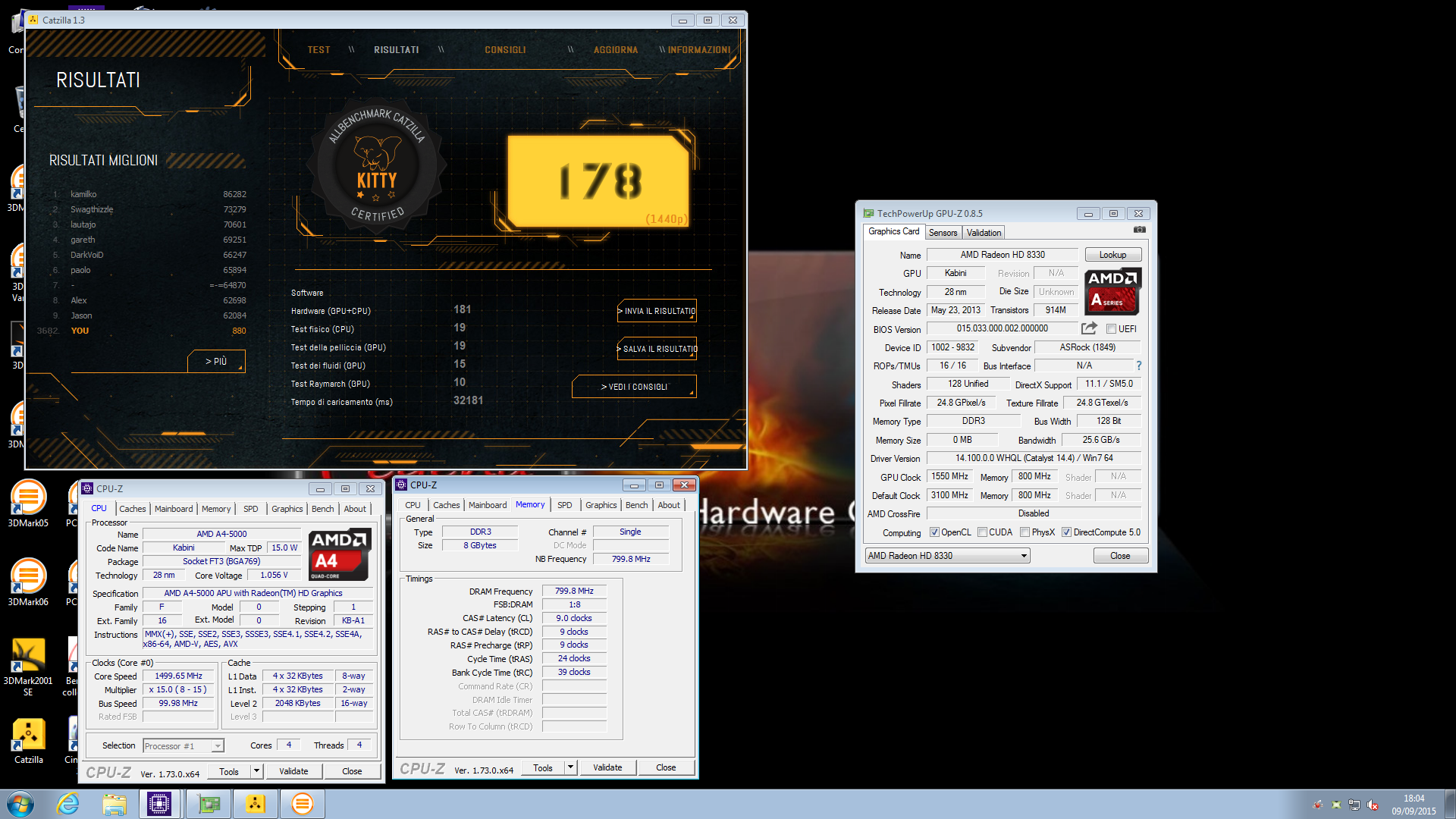Click Validate in the CPU-Z Memory window

(x=607, y=767)
